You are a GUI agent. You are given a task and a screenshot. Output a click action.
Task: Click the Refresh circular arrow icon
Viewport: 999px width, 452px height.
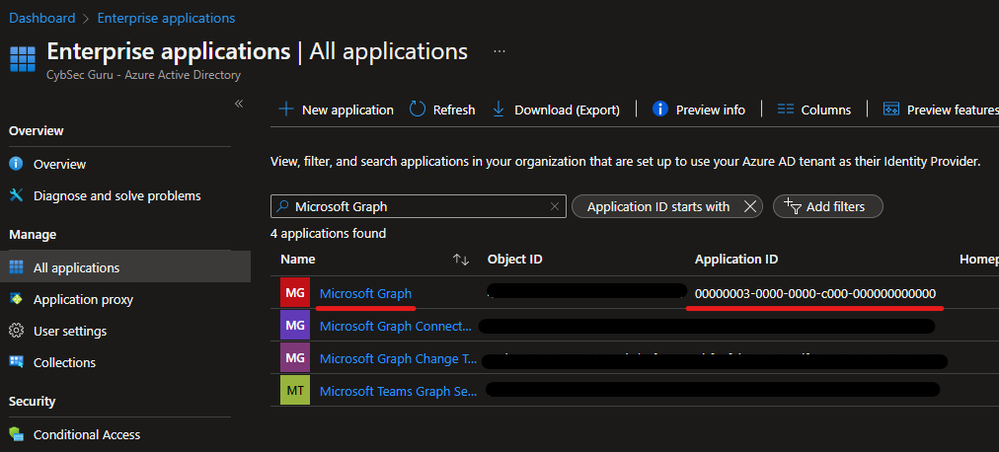tap(417, 109)
